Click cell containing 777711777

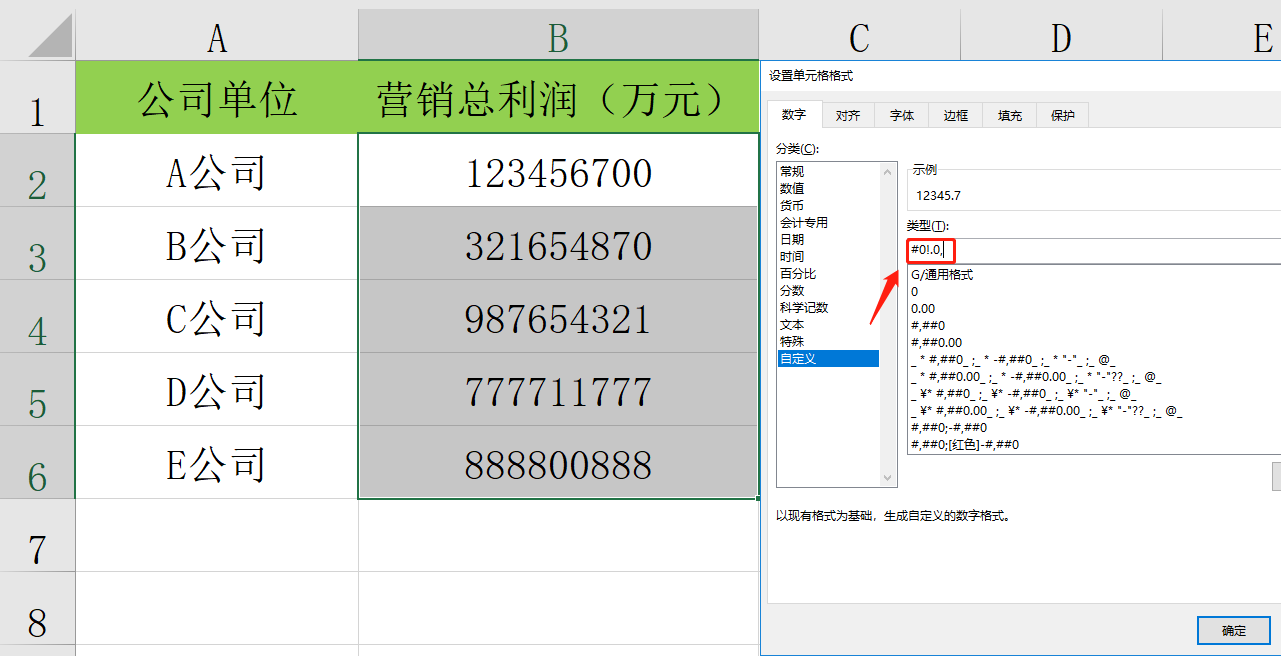point(558,389)
